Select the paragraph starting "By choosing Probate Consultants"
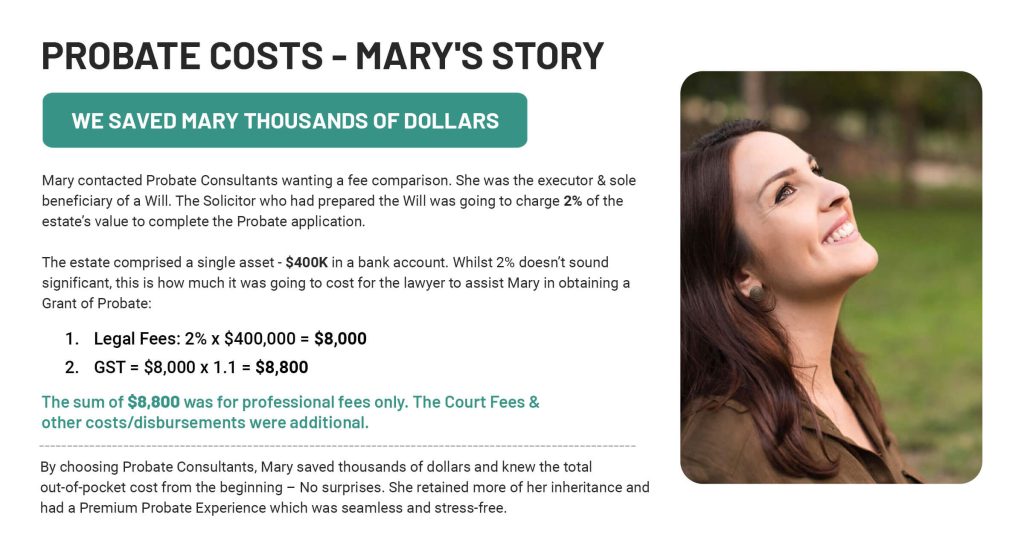Screen dimensions: 1024x555 pyautogui.click(x=345, y=487)
